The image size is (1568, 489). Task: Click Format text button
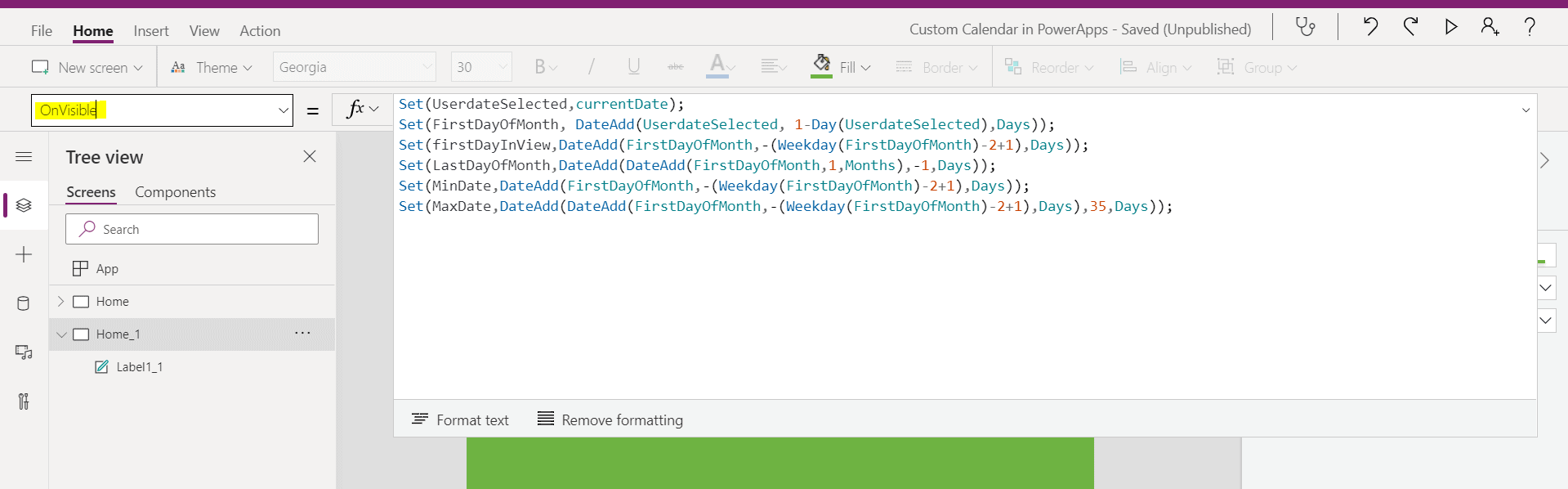click(460, 419)
